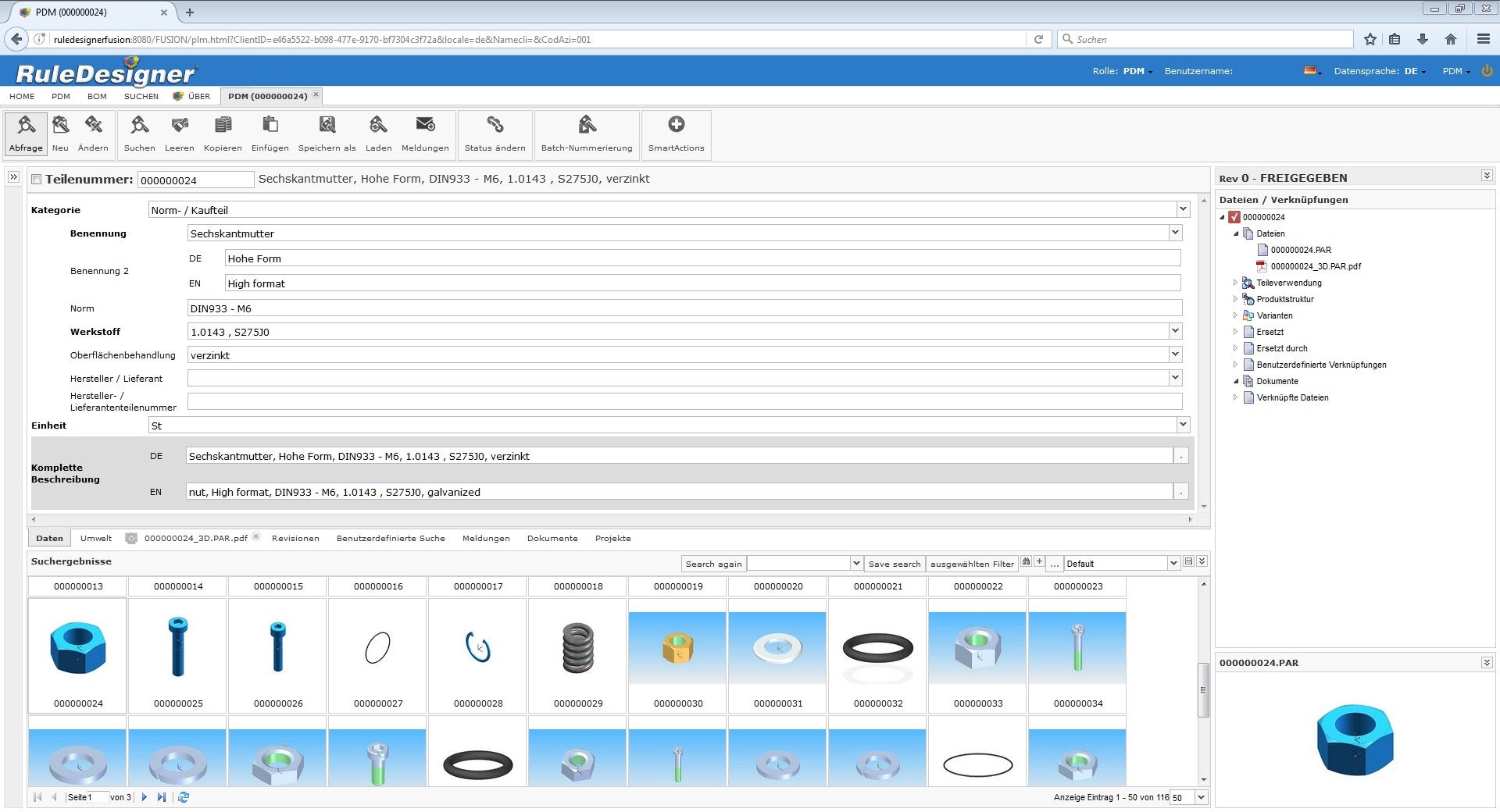This screenshot has width=1500, height=812.
Task: Click the Kopieren toolbar icon
Action: (223, 125)
